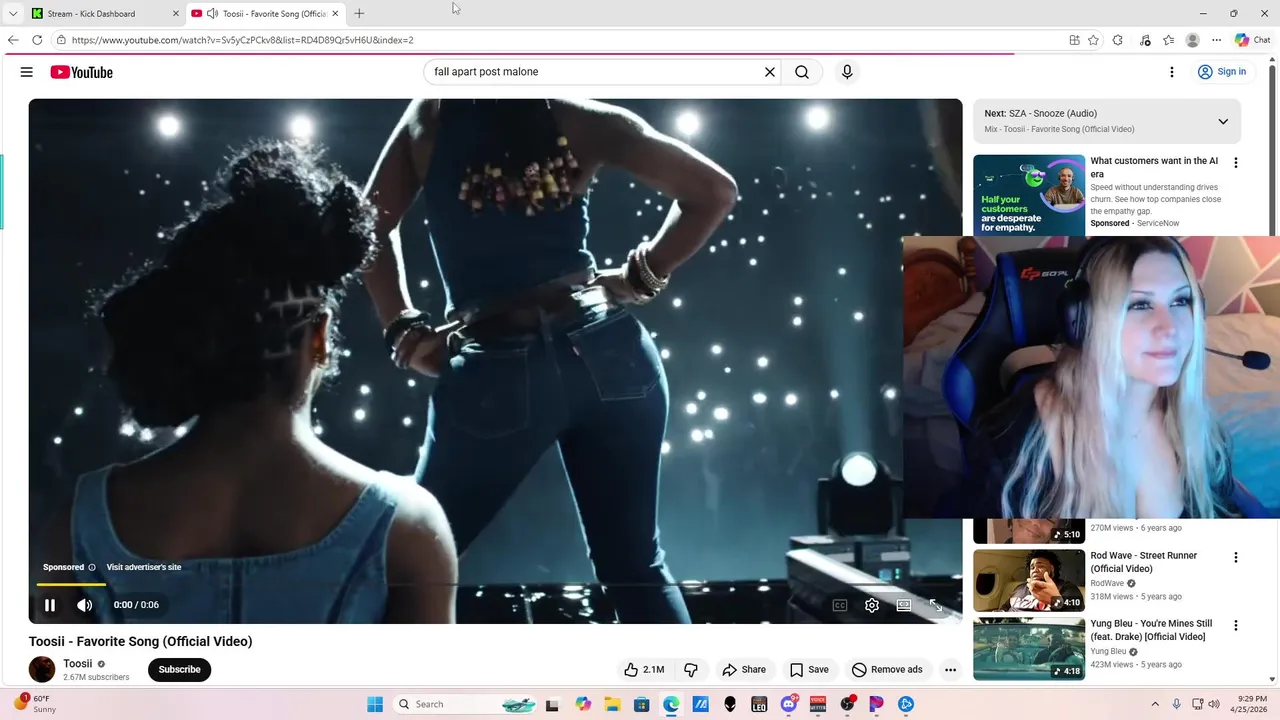This screenshot has height=720, width=1280.
Task: Click Remove ads button
Action: tap(887, 670)
